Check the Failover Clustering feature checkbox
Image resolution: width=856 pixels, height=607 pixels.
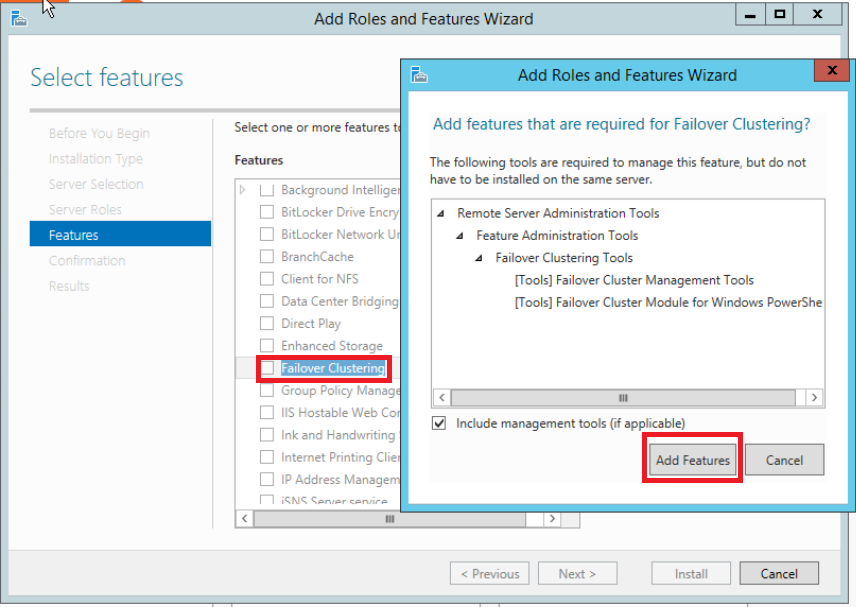coord(267,368)
